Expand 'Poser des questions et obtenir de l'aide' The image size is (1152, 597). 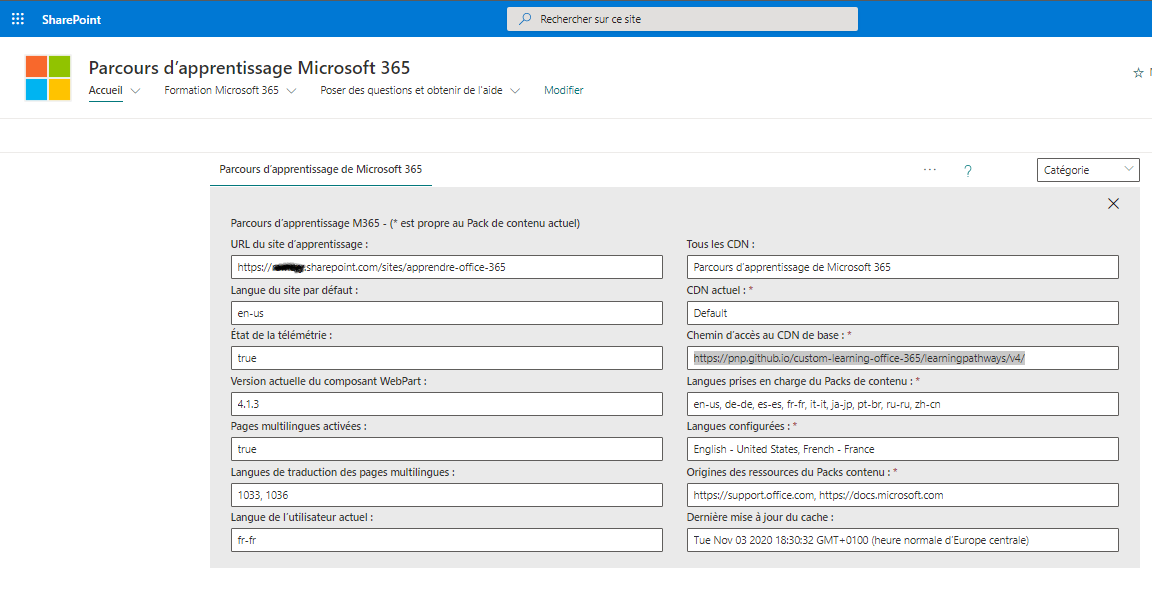pos(515,89)
